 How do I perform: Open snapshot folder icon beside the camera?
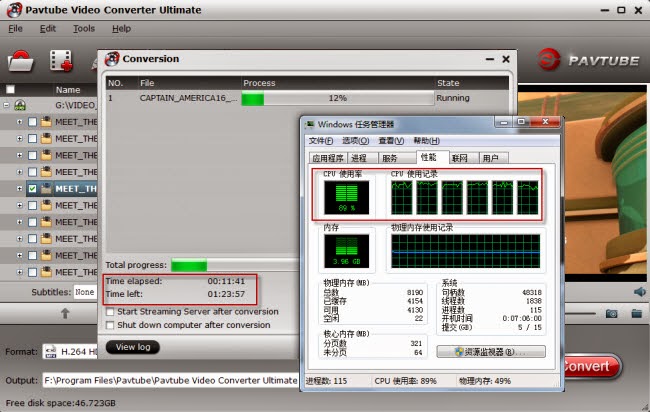click(637, 313)
